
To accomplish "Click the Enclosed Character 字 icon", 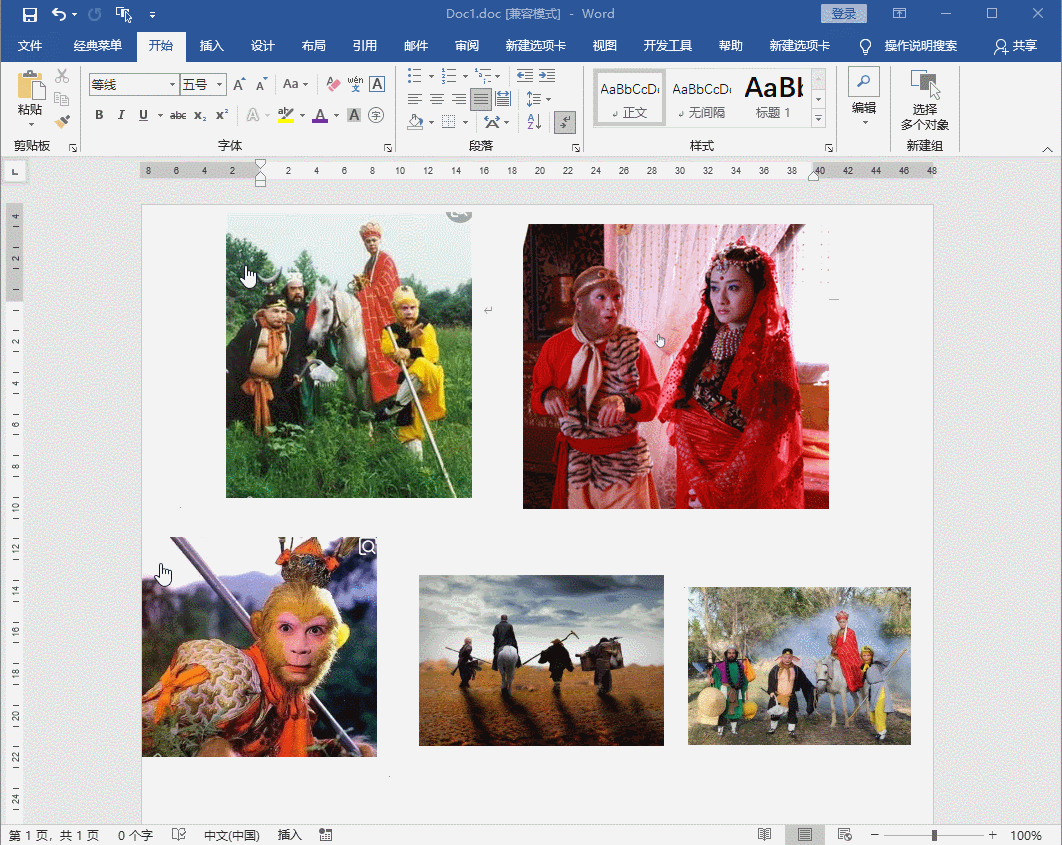I will [x=377, y=115].
